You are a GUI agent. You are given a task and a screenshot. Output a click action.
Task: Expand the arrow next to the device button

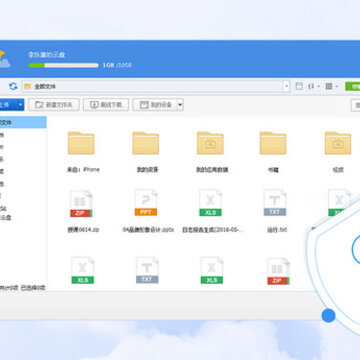click(x=180, y=105)
